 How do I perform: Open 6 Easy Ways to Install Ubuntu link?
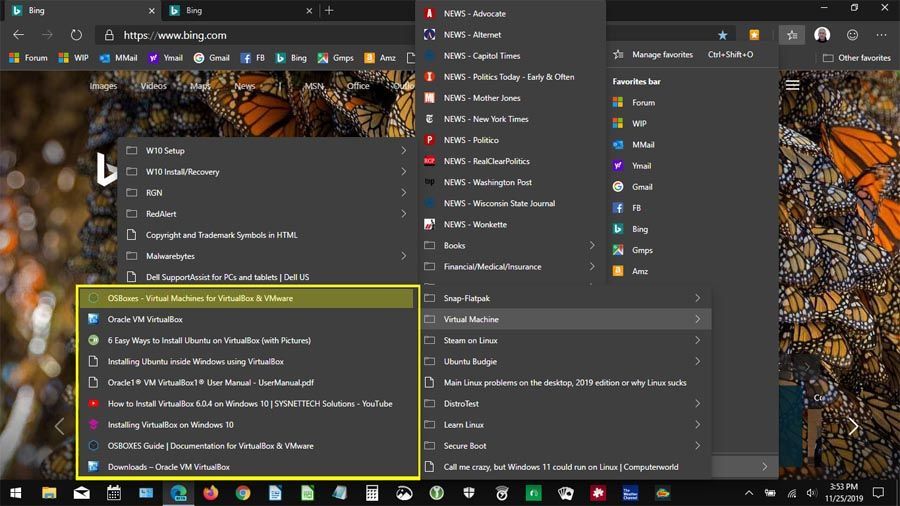247,340
